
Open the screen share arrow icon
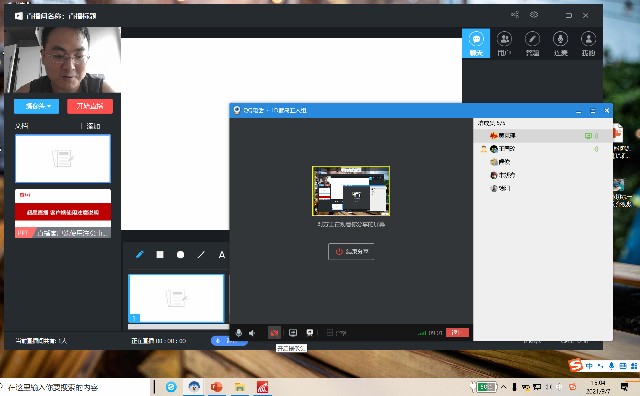pyautogui.click(x=293, y=333)
